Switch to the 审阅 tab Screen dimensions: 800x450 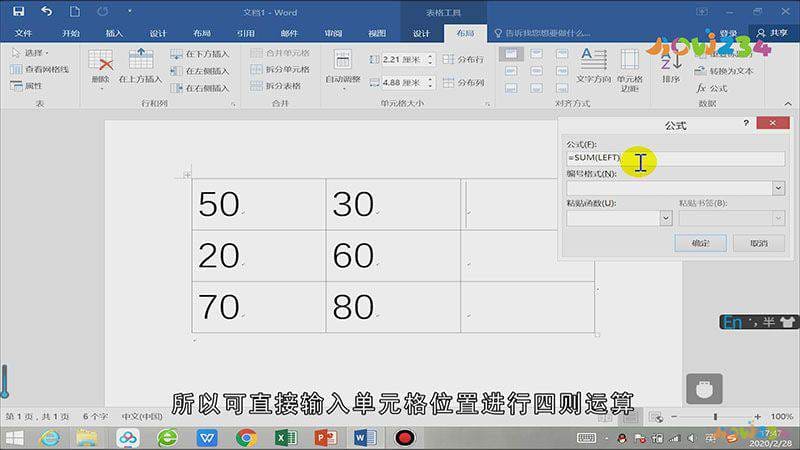333,33
